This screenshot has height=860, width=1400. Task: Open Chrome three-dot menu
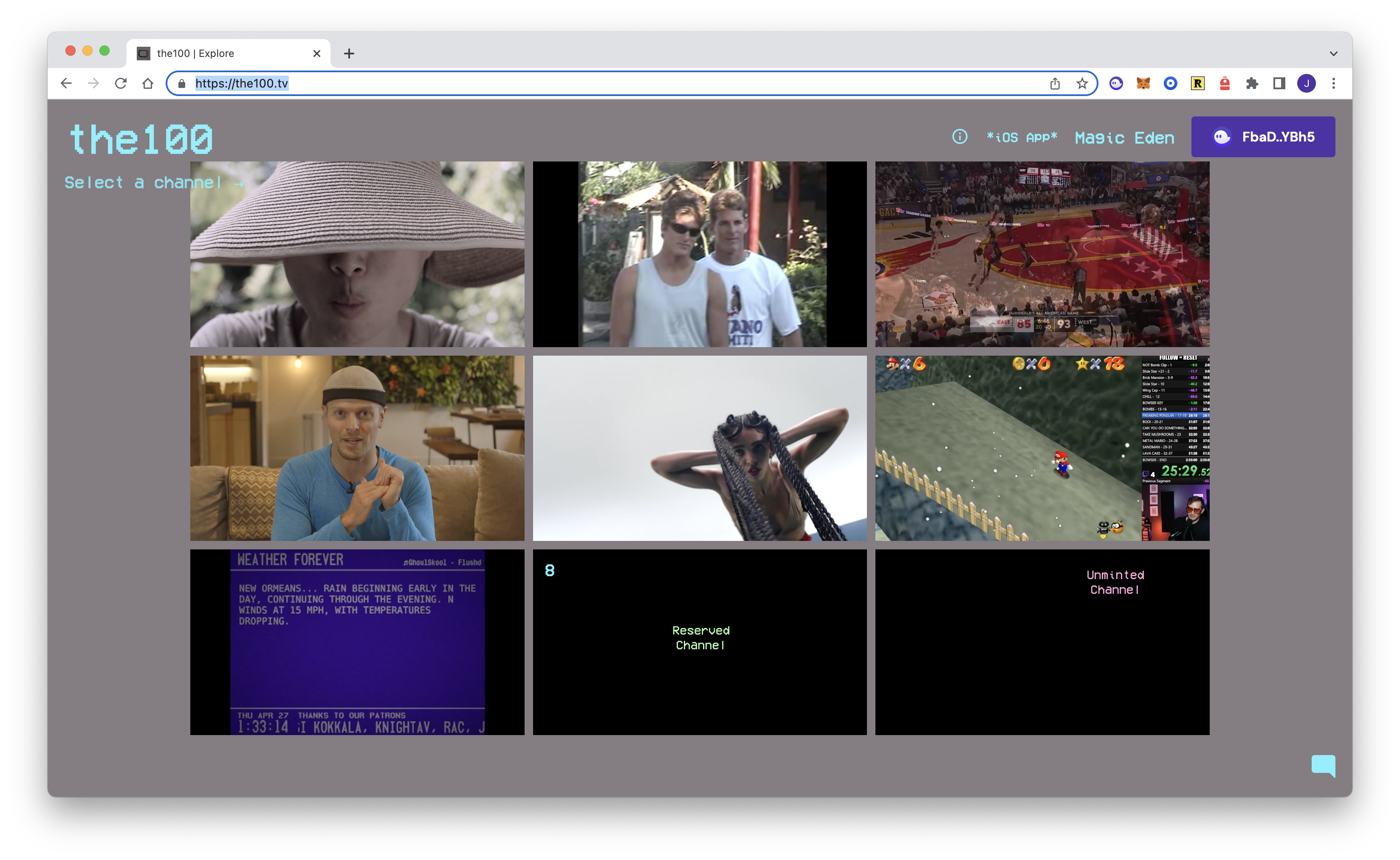pos(1333,84)
